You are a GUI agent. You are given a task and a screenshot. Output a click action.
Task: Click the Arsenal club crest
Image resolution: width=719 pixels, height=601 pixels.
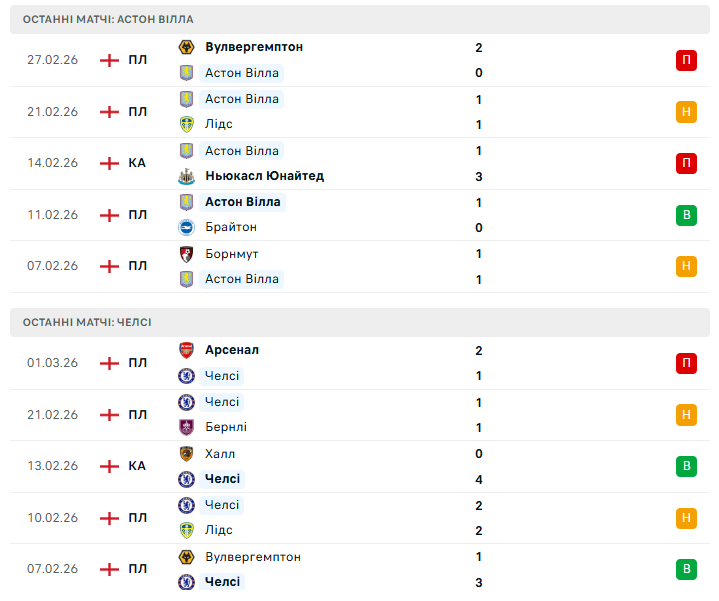[185, 350]
